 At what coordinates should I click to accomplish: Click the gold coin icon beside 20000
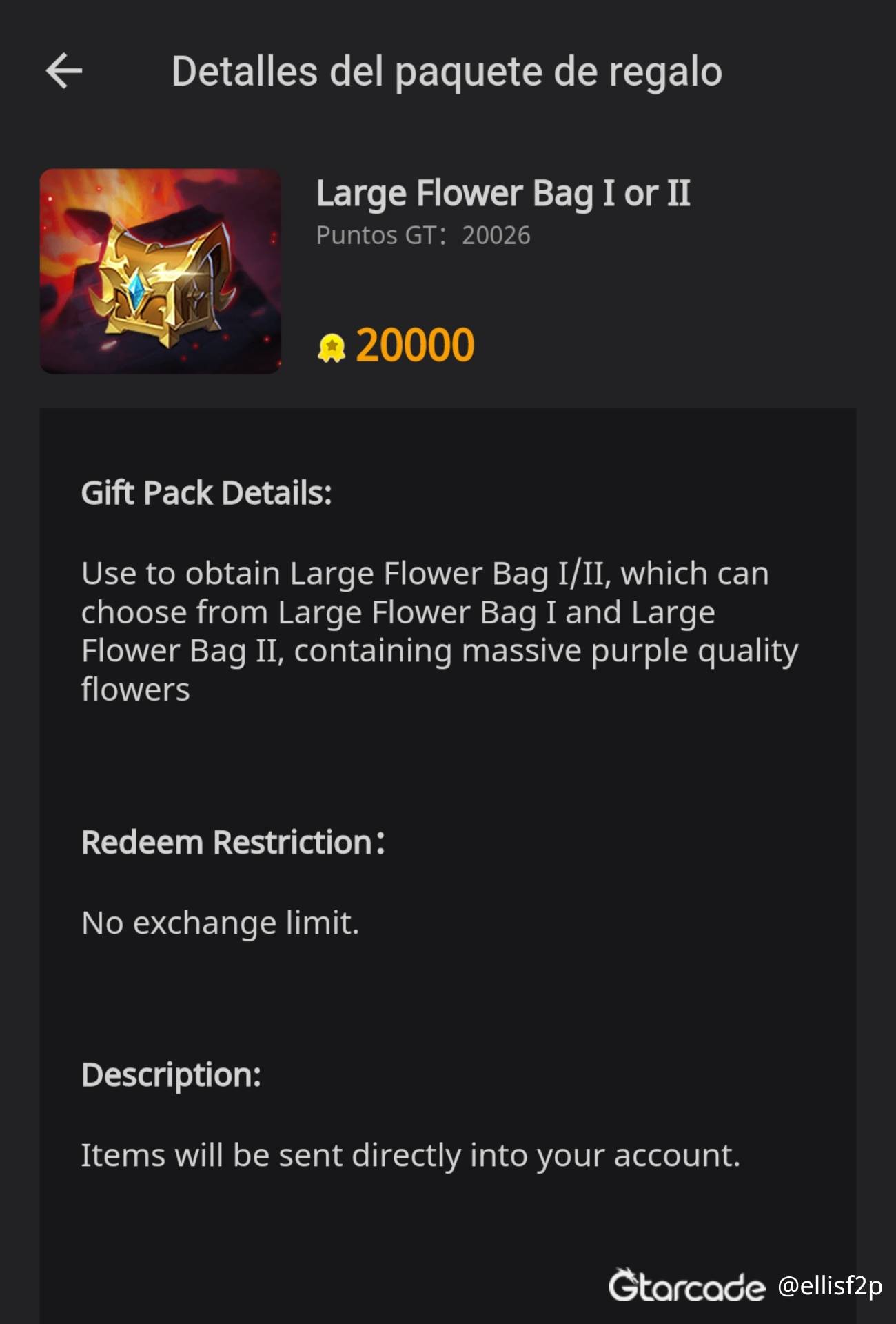click(332, 347)
